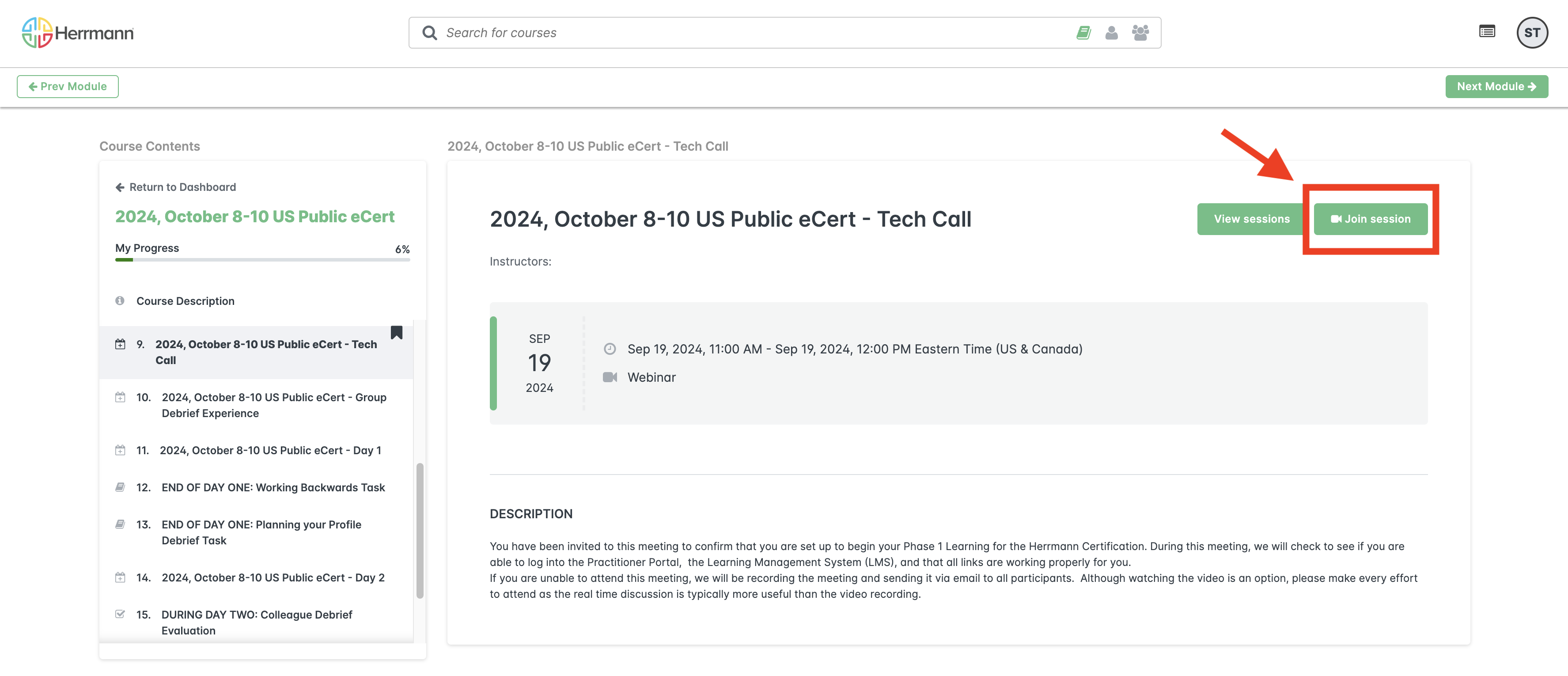Click the bookmark icon on Tech Call module
Image resolution: width=1568 pixels, height=676 pixels.
click(396, 333)
